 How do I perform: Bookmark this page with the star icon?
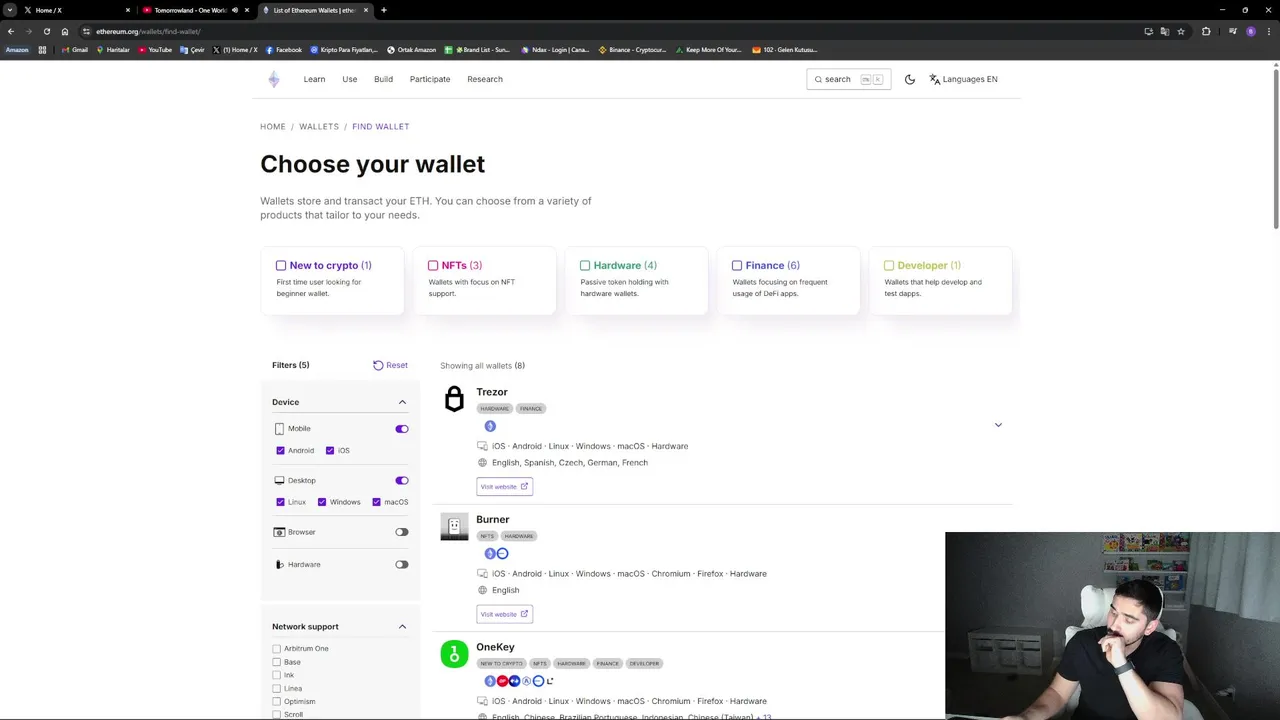(1181, 31)
